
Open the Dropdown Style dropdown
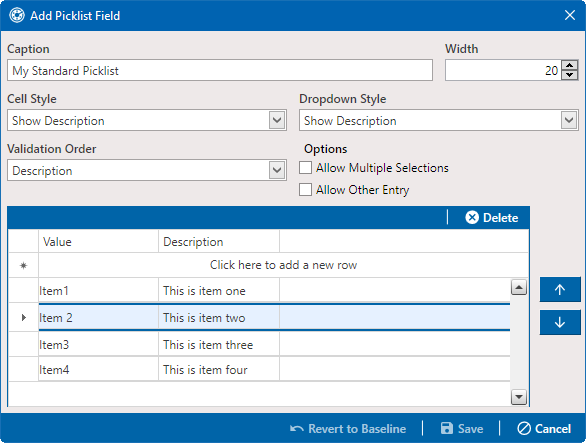[569, 120]
